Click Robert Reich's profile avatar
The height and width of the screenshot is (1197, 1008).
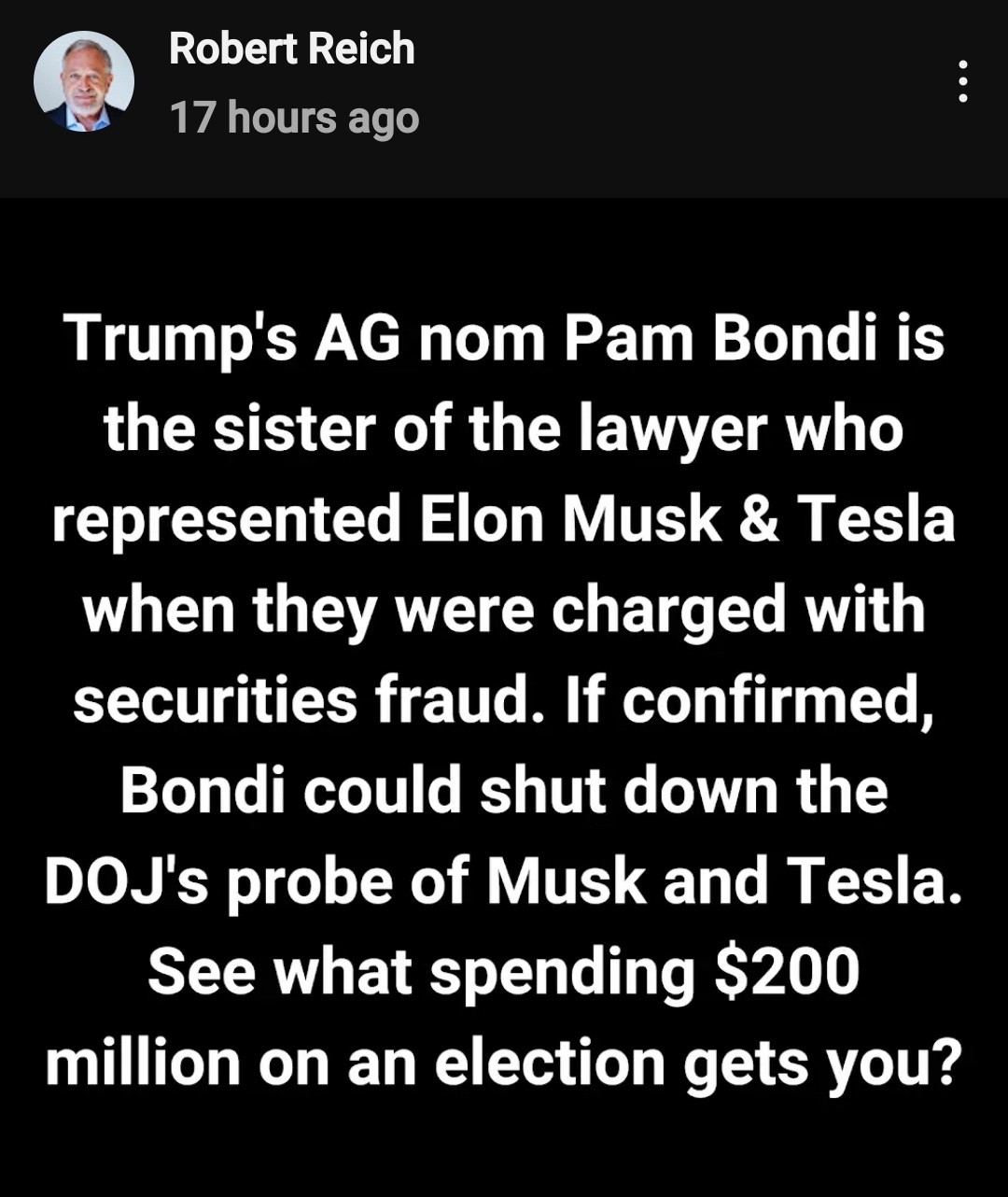84,82
